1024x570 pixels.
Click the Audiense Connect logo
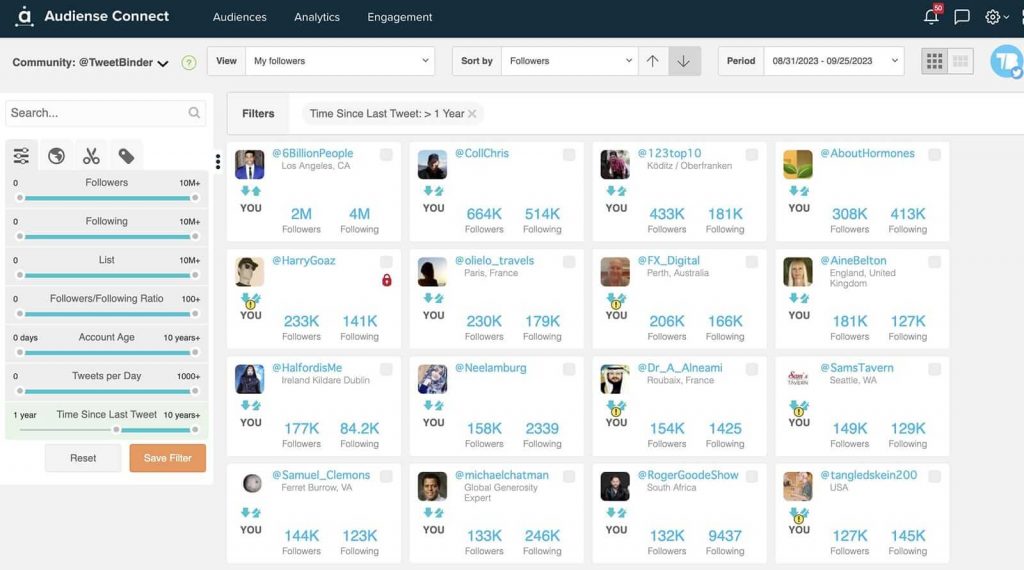[x=92, y=16]
